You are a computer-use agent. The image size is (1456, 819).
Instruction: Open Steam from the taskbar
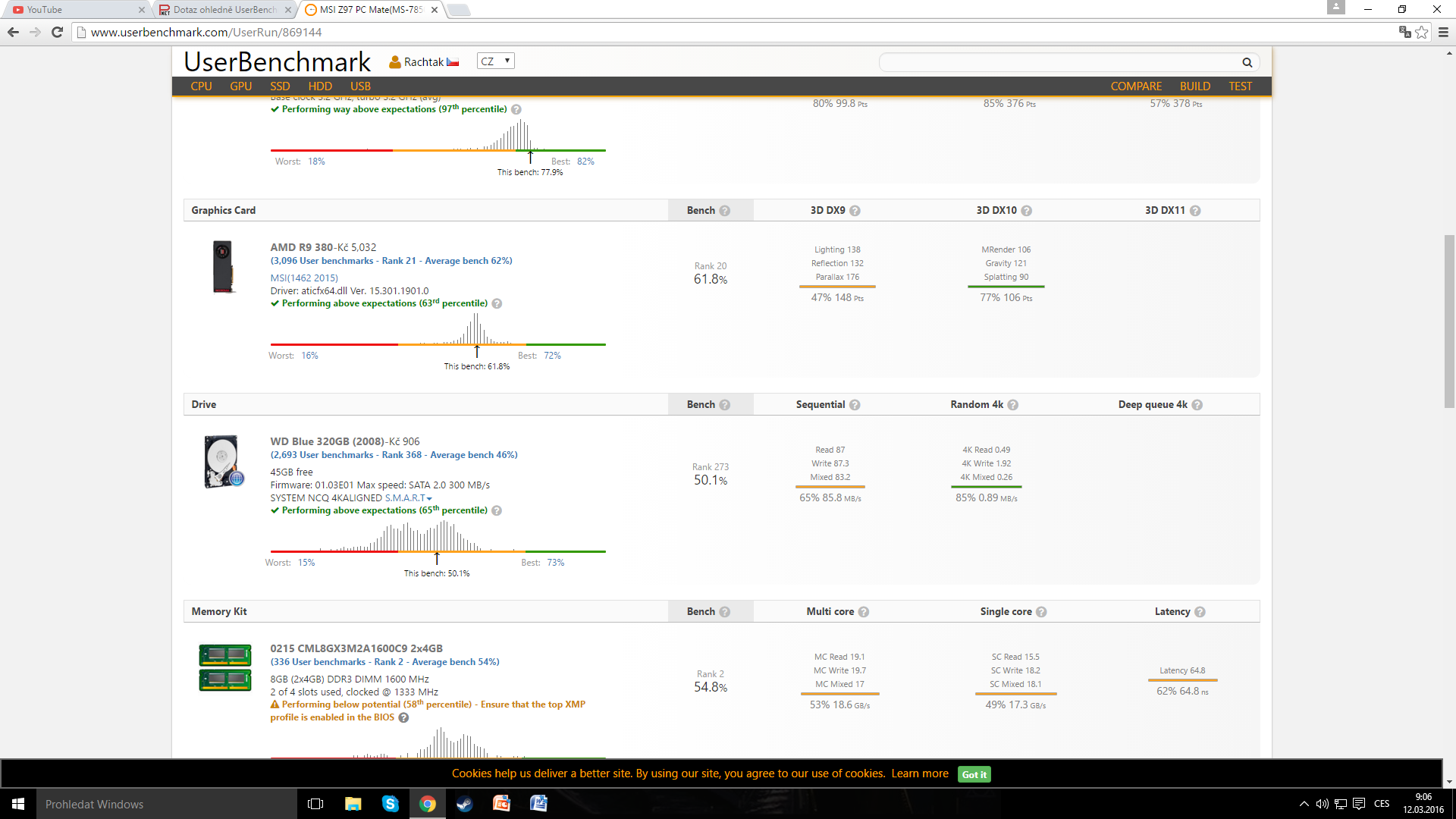(x=464, y=804)
